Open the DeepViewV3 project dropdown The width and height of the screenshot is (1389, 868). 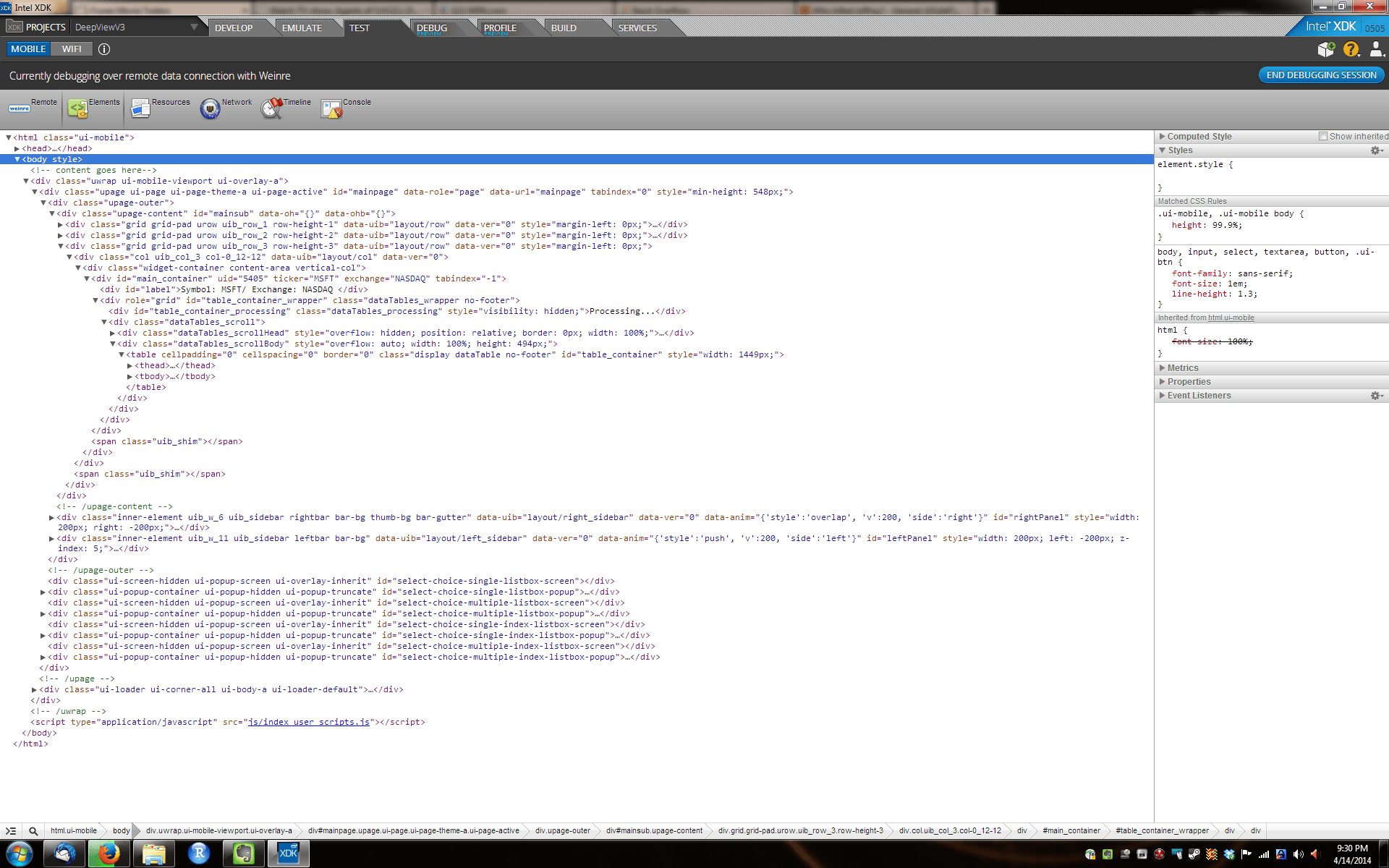pyautogui.click(x=136, y=27)
